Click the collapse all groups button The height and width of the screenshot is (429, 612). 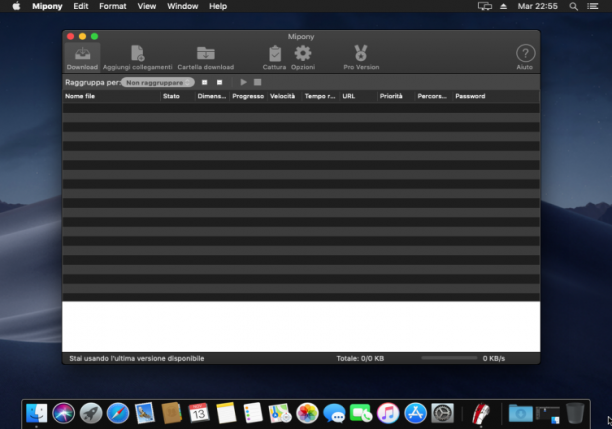coord(219,82)
